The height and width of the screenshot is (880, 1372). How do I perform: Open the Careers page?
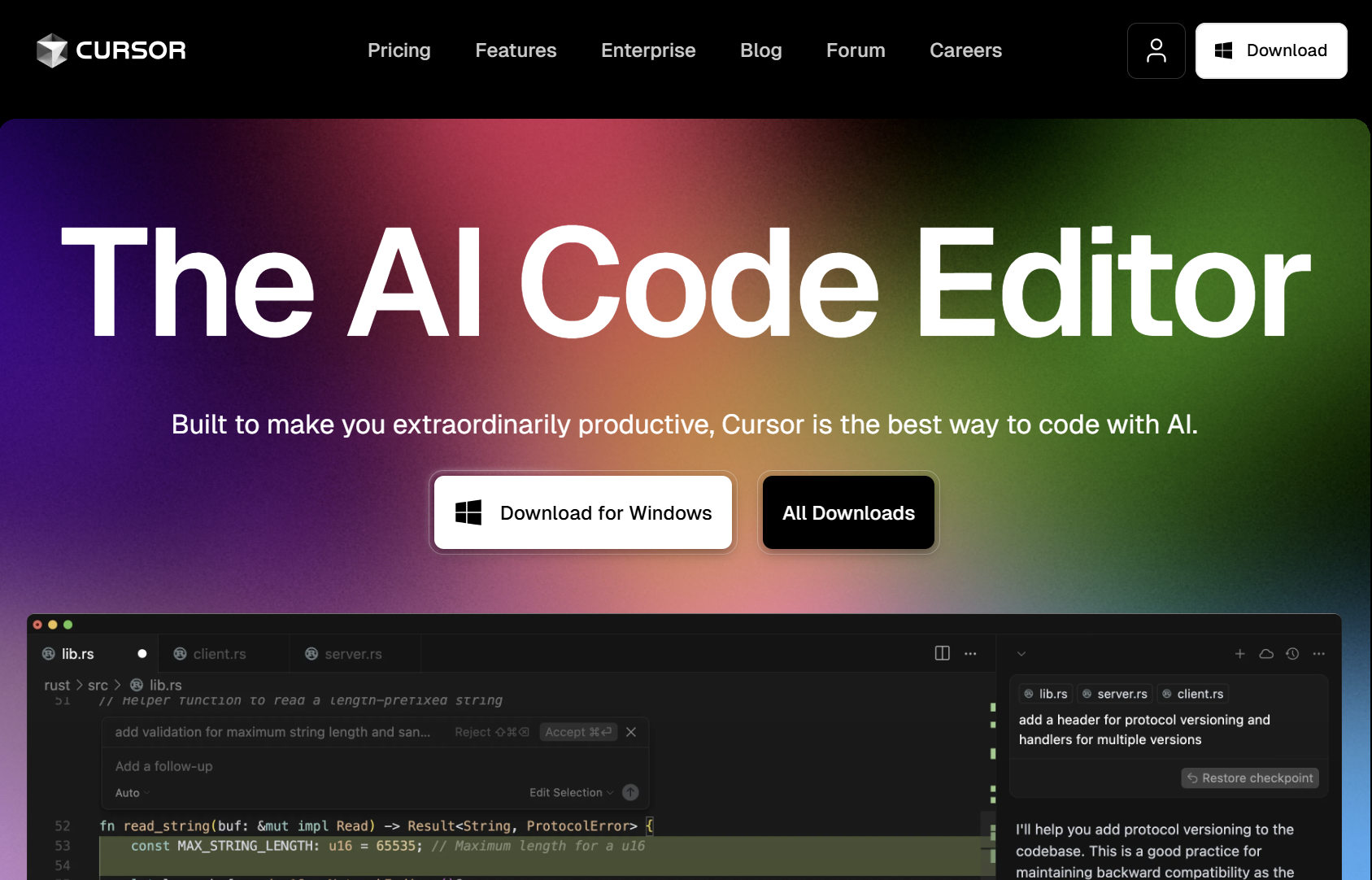point(965,50)
